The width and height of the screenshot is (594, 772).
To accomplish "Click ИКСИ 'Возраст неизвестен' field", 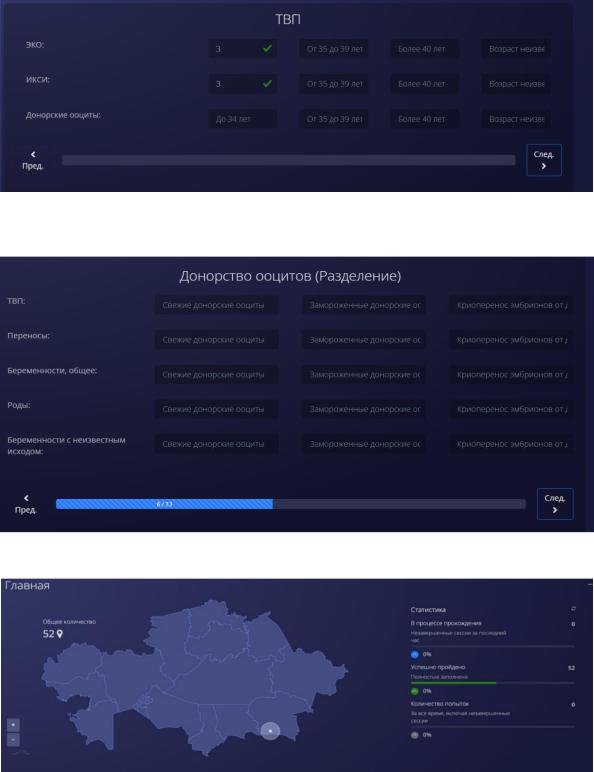I will (x=516, y=84).
